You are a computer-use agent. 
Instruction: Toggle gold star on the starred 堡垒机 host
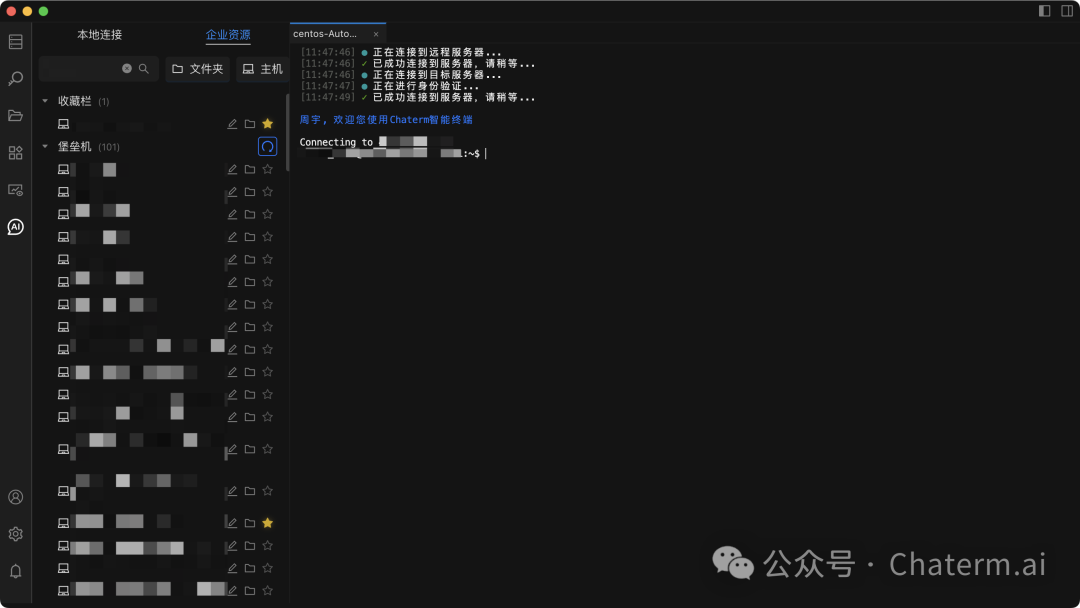(267, 523)
